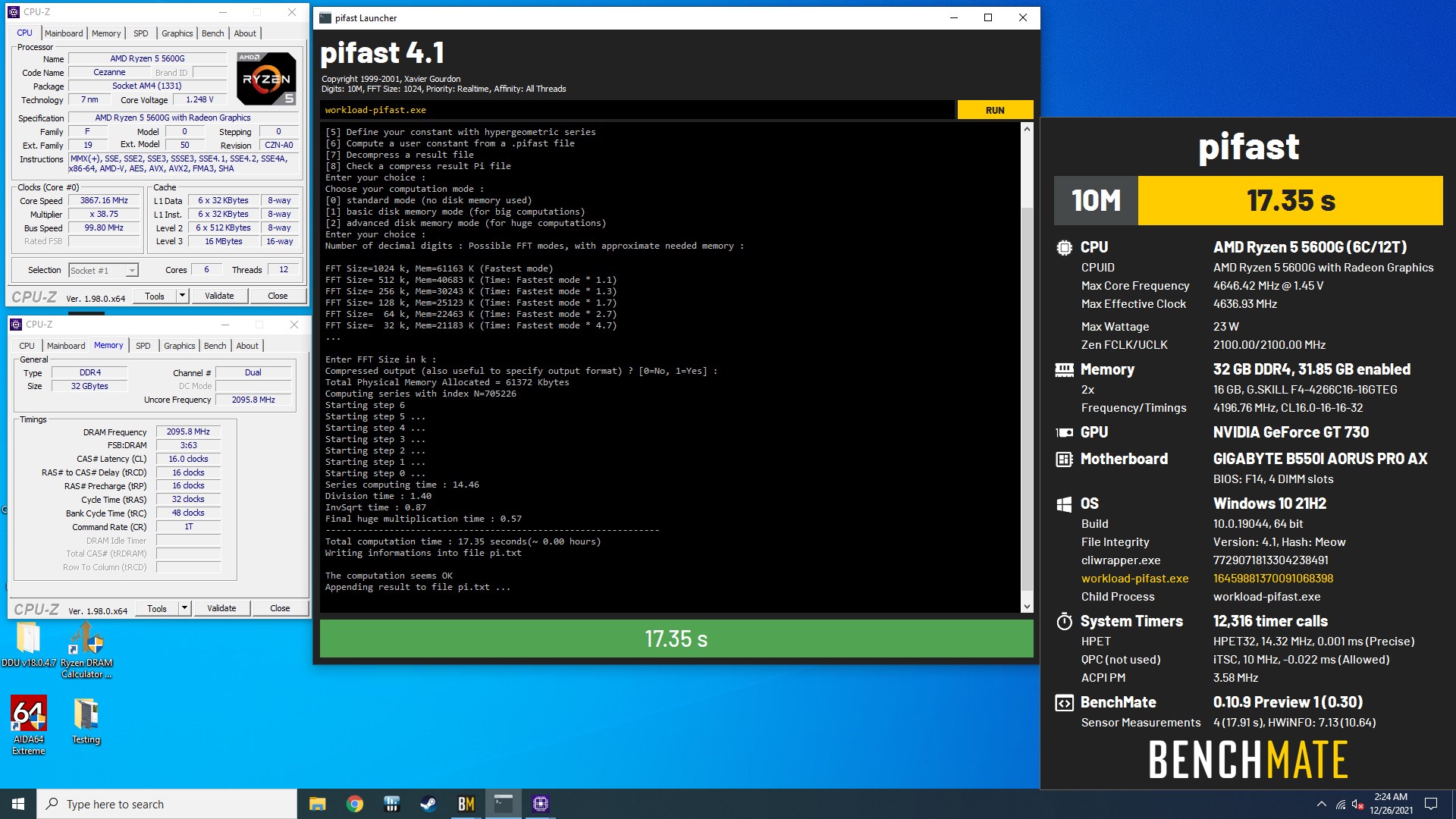Click the BenchMate version code icon
1456x819 pixels.
click(1064, 702)
